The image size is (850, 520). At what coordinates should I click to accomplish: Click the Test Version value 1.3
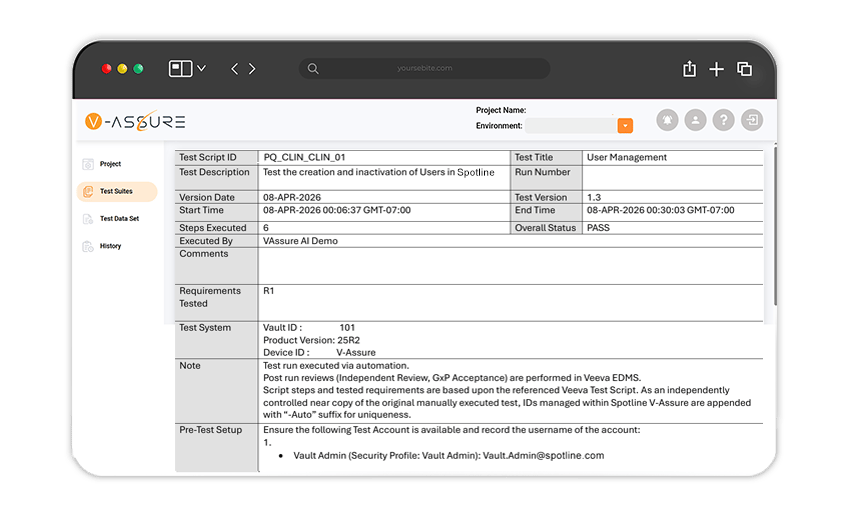pyautogui.click(x=594, y=197)
